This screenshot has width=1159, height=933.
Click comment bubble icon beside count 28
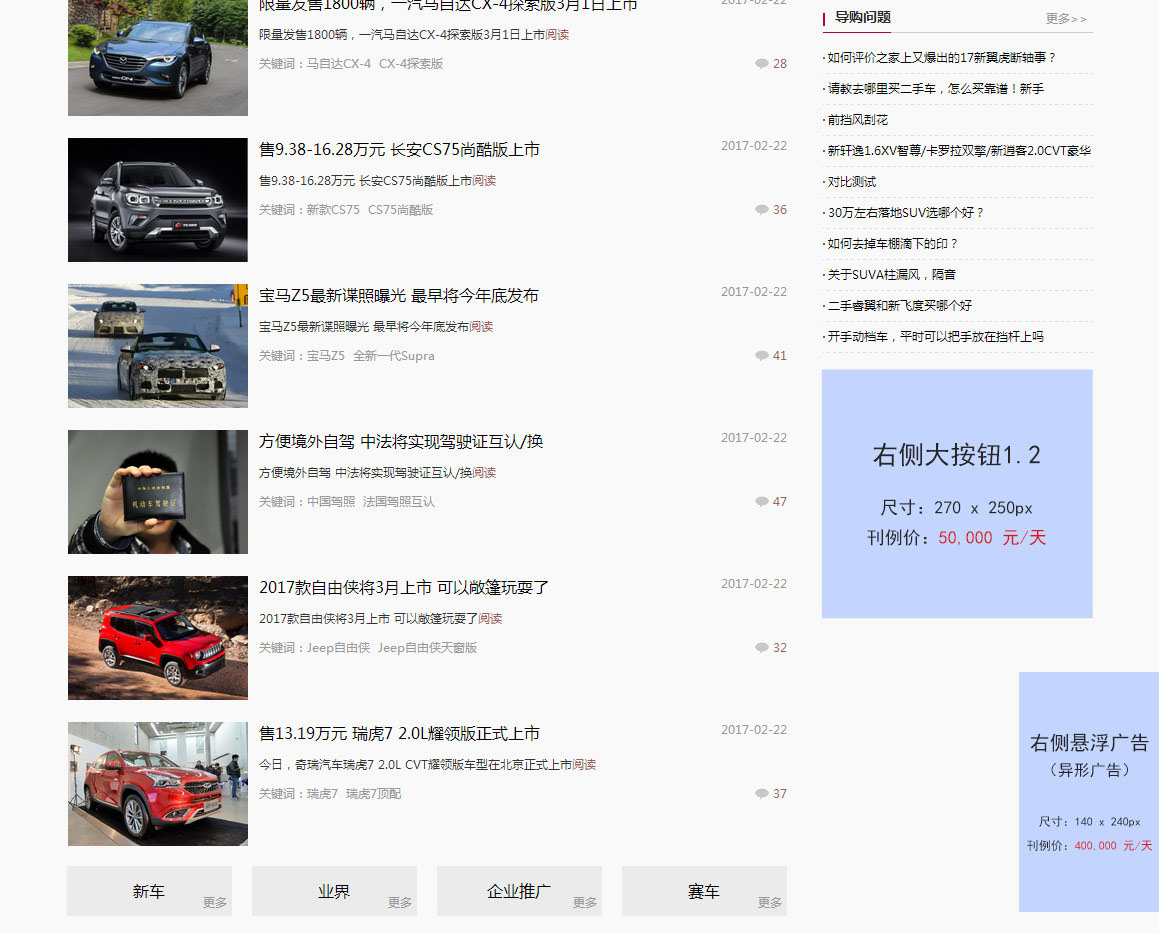[761, 64]
